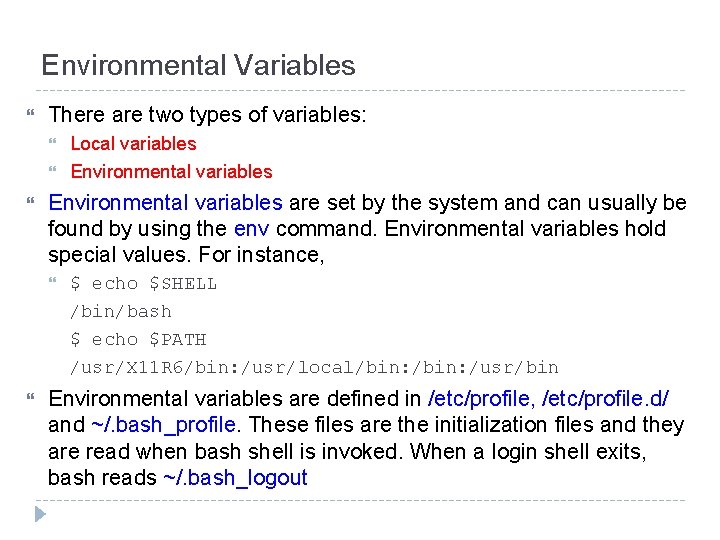This screenshot has height=540, width=720.
Task: Select the red "Local variables" text
Action: 133,144
